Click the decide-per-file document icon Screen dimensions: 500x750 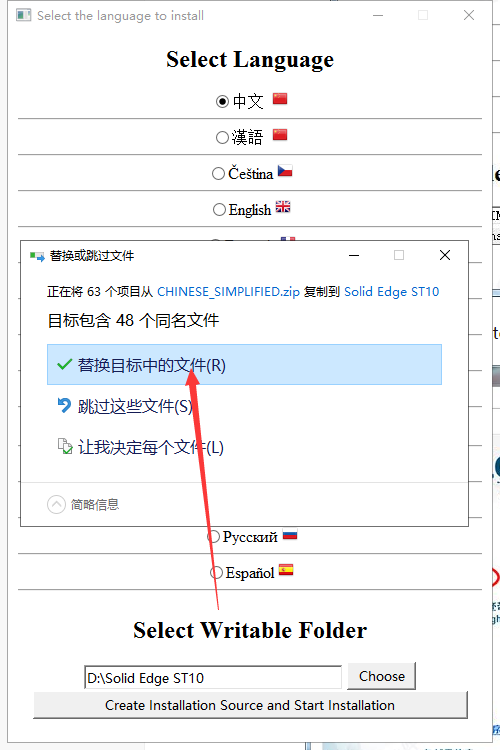coord(65,446)
